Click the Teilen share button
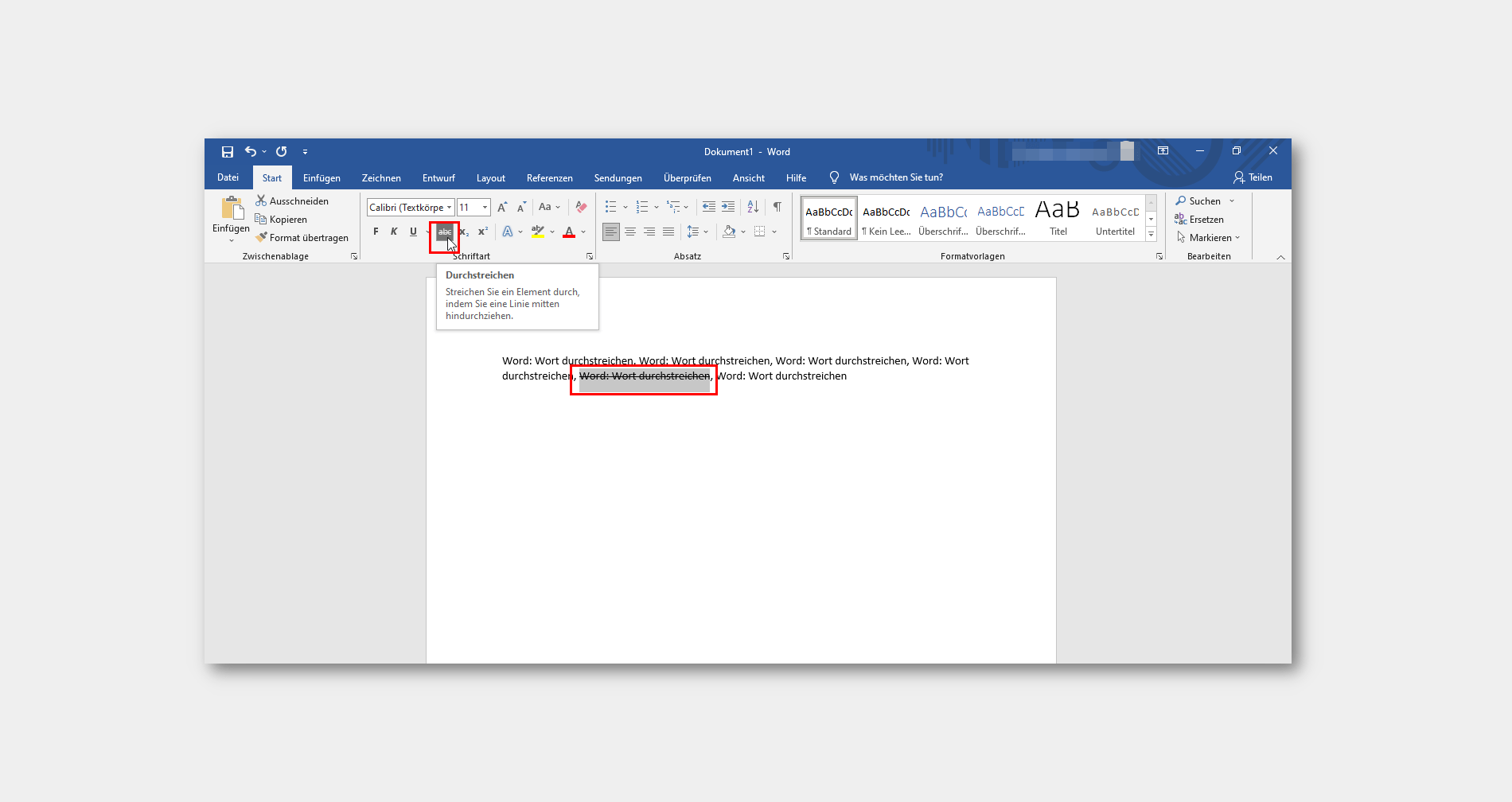The width and height of the screenshot is (1512, 802). pyautogui.click(x=1253, y=177)
